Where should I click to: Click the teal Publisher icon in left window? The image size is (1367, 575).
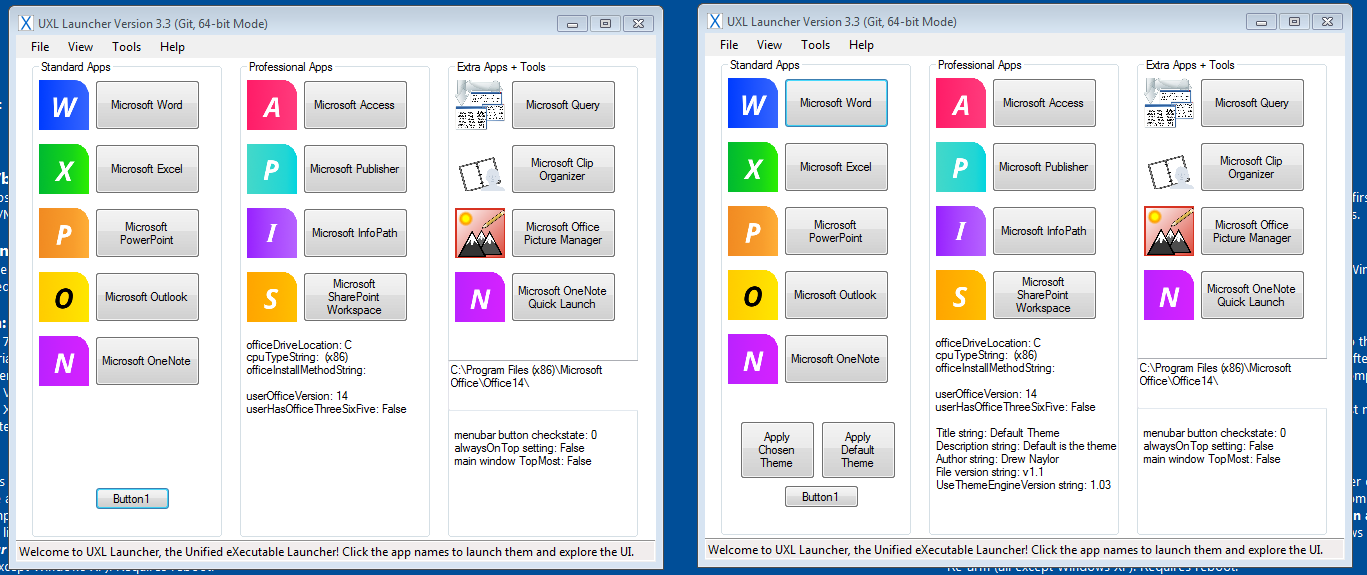click(x=272, y=169)
